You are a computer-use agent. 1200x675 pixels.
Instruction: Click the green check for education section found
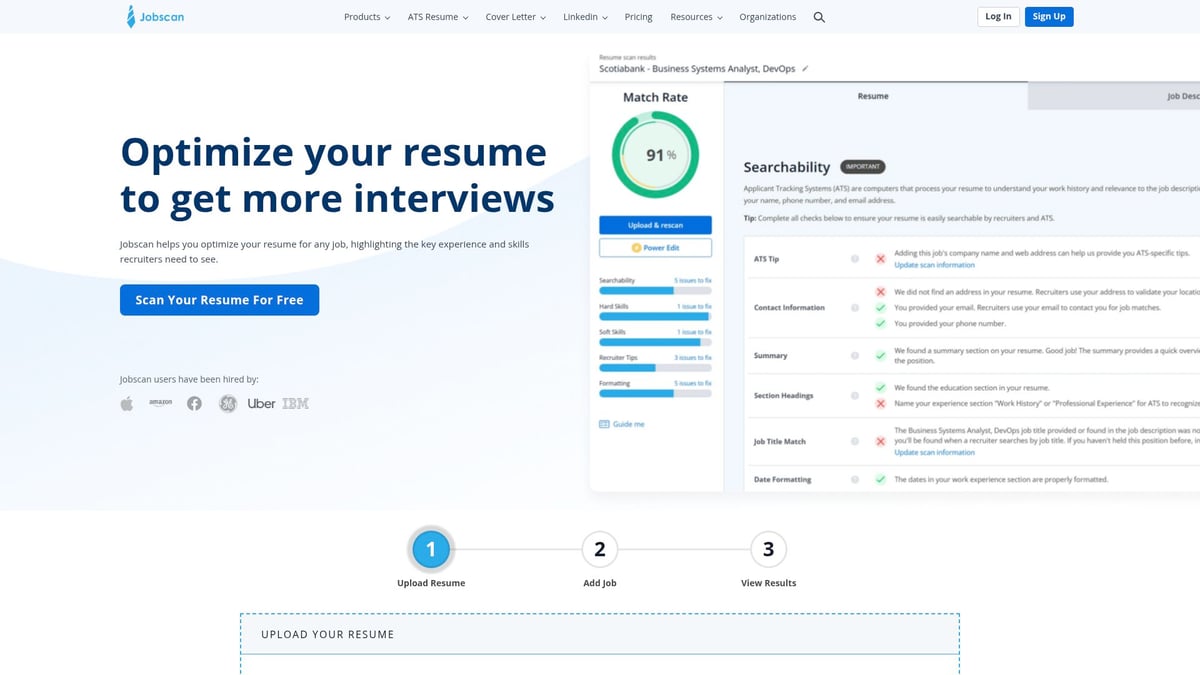tap(880, 387)
